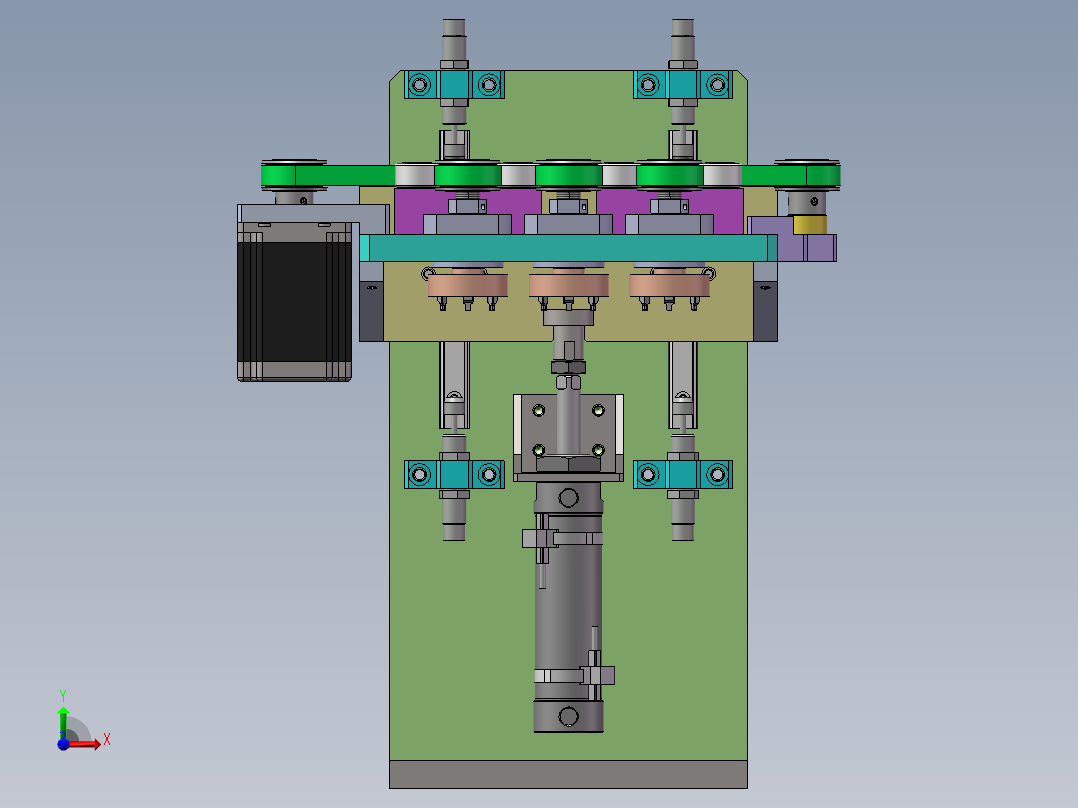Select the bottom-left teal bearing block
The image size is (1078, 808).
pos(454,474)
